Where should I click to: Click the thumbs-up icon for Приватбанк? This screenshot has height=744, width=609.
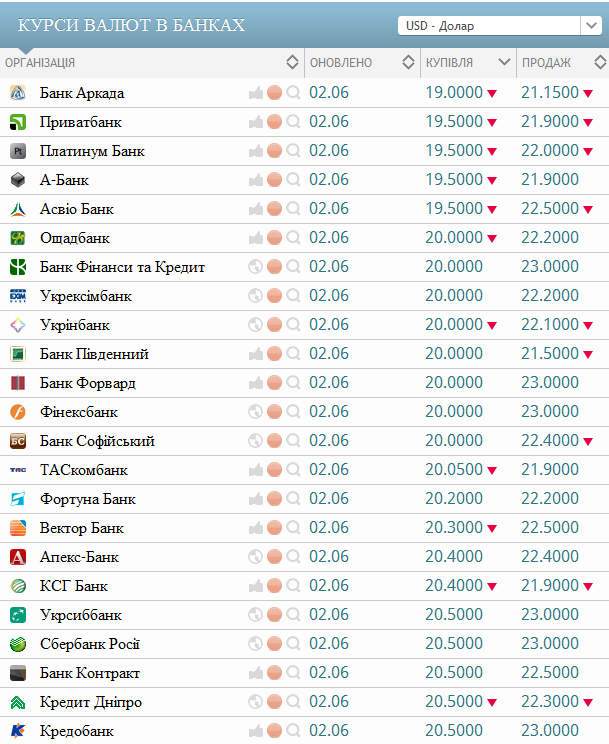point(256,122)
